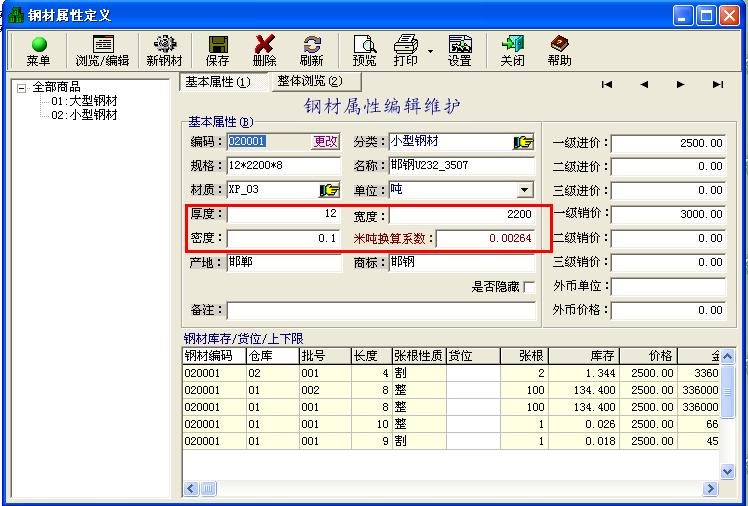Click the 外币单位 field
748x506 pixels.
pos(668,286)
